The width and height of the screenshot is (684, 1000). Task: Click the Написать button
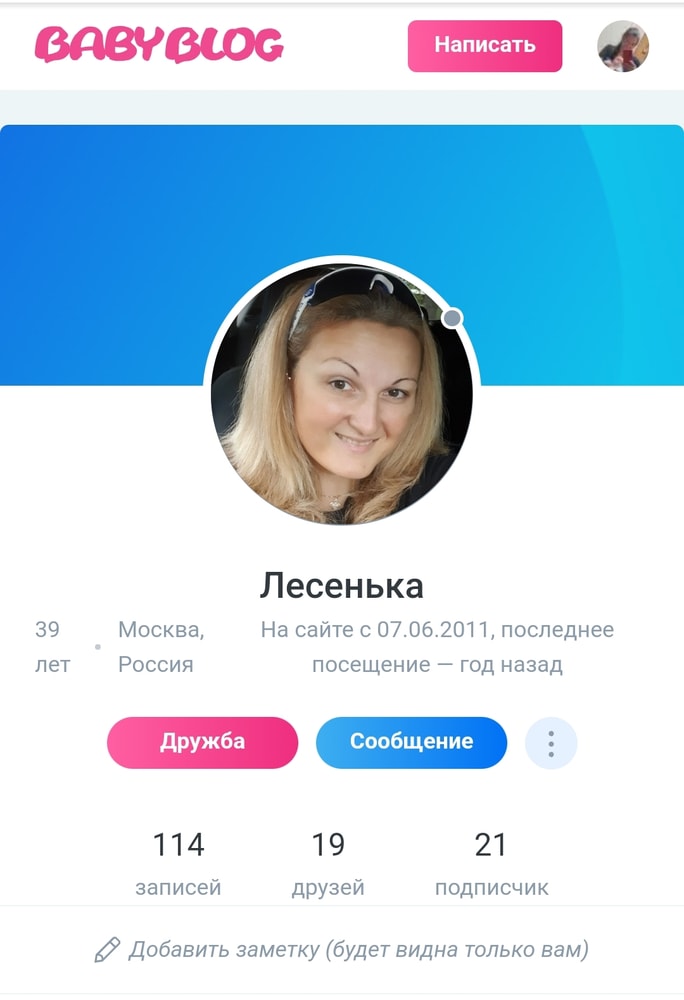click(x=485, y=46)
